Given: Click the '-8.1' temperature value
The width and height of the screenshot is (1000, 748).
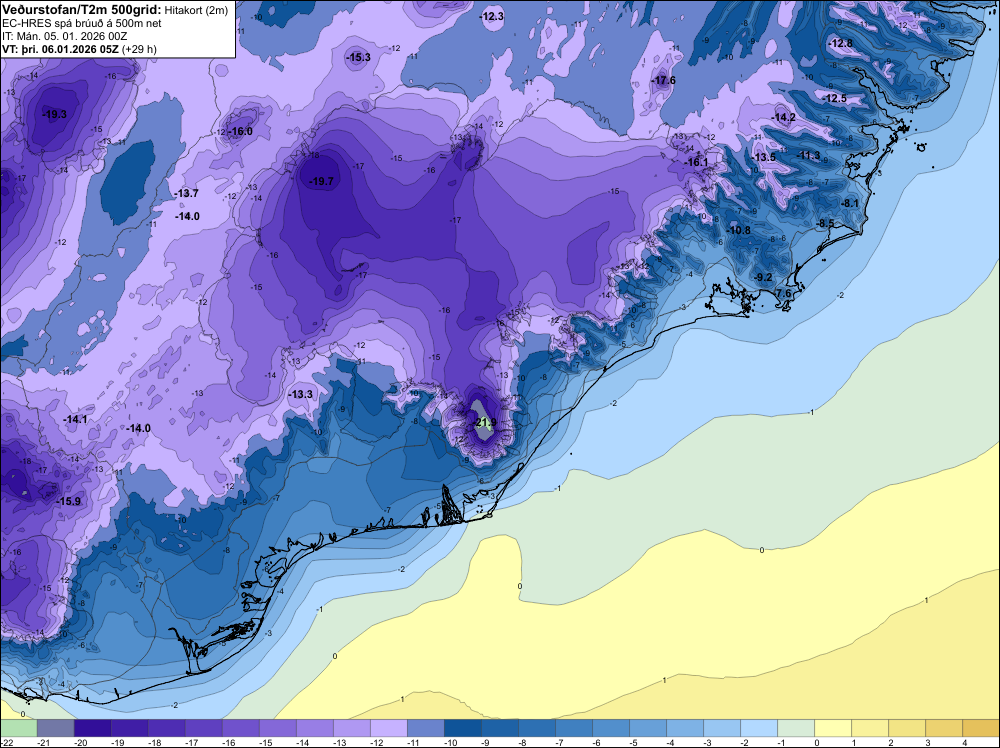Looking at the screenshot, I should coord(849,203).
